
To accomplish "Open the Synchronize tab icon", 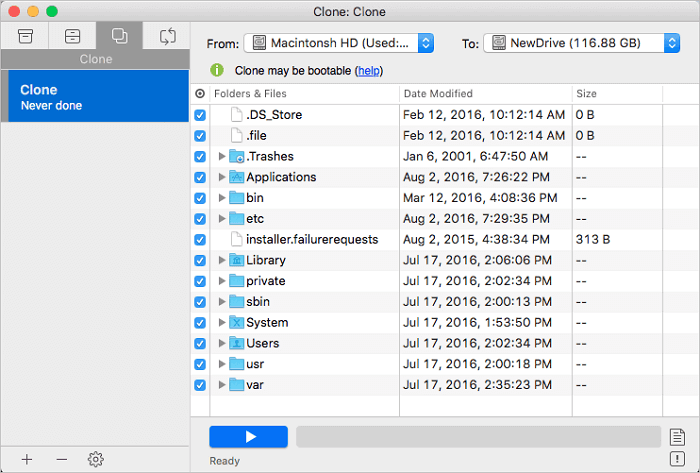I will coord(166,37).
